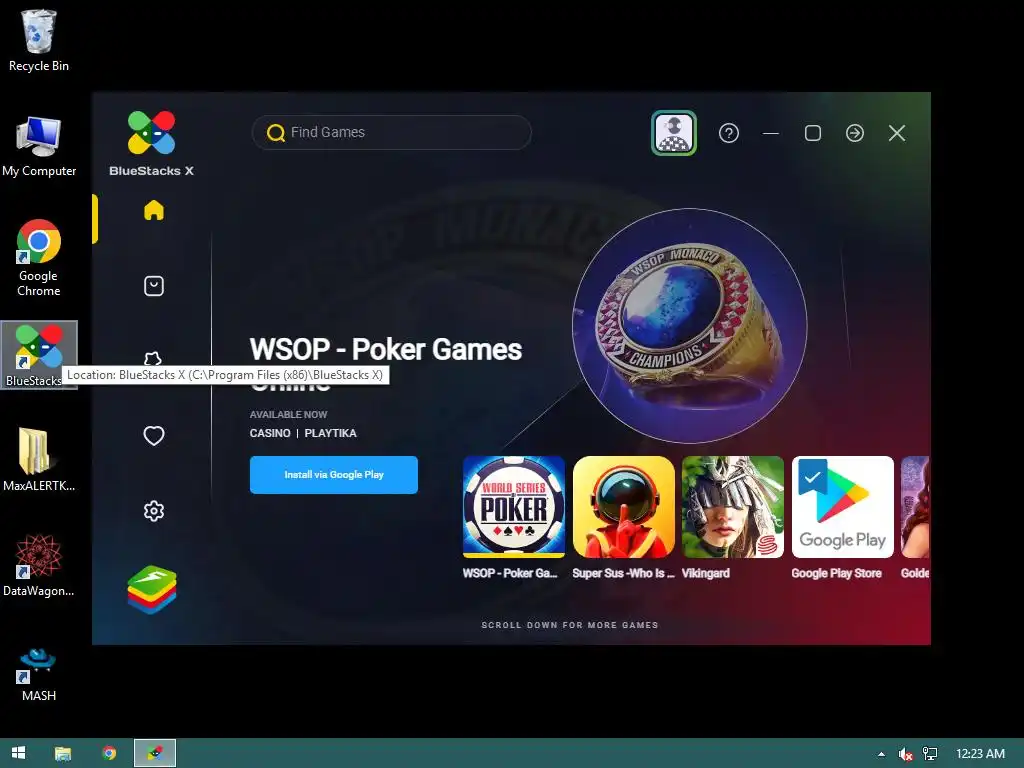Select the Recycle Bin desktop icon
This screenshot has height=768, width=1024.
[x=39, y=40]
